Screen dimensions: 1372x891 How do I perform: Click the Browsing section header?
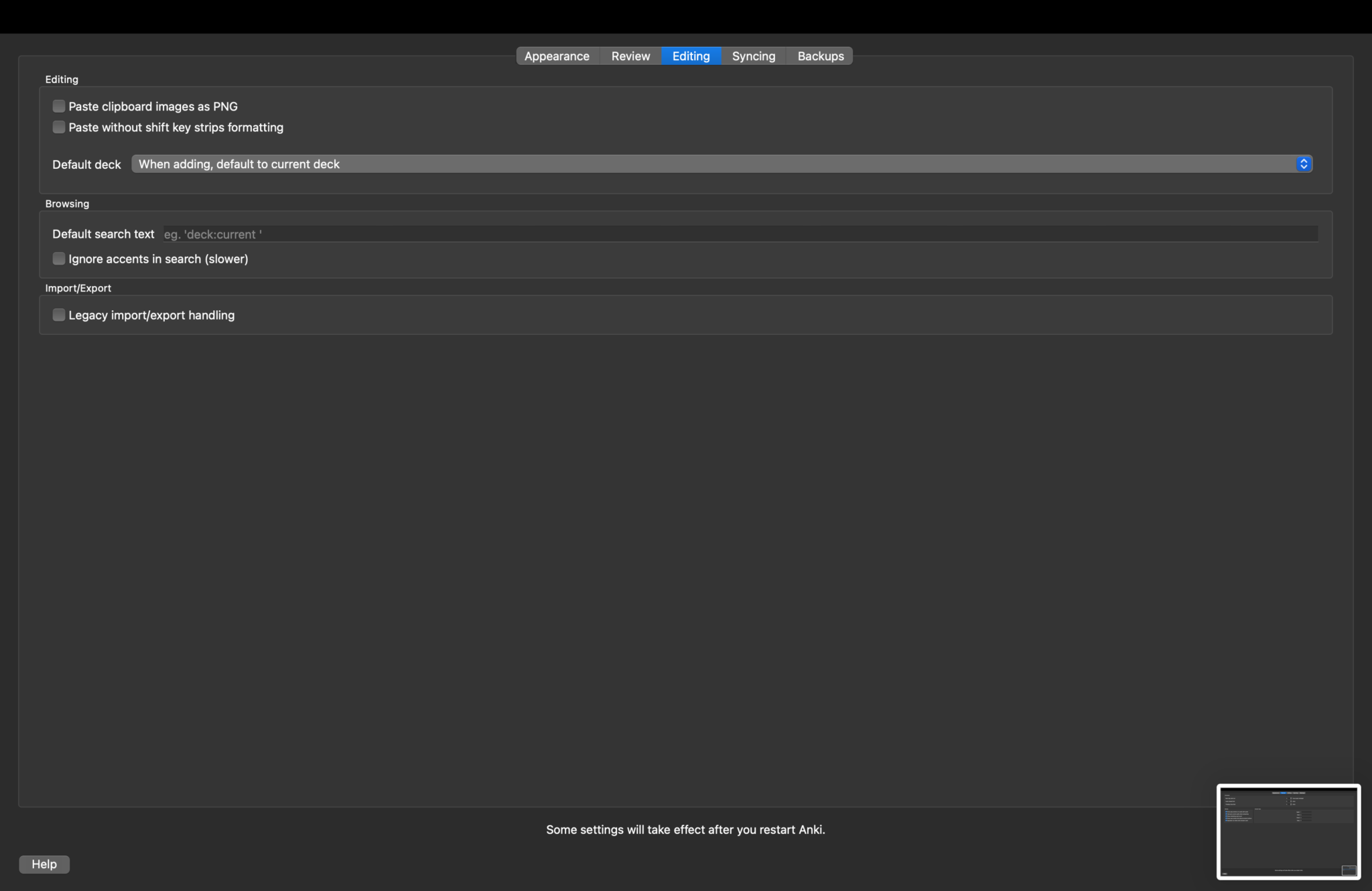click(67, 204)
